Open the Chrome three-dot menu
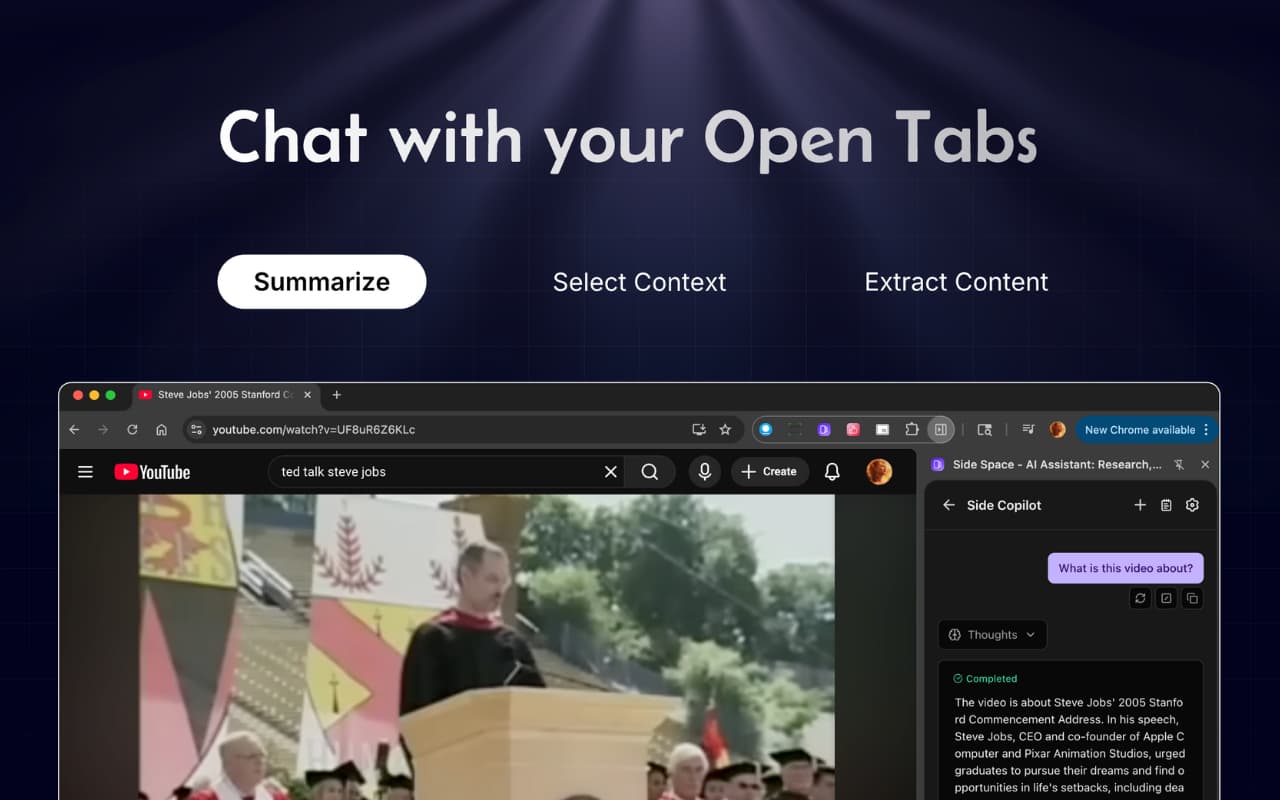 click(x=1206, y=430)
